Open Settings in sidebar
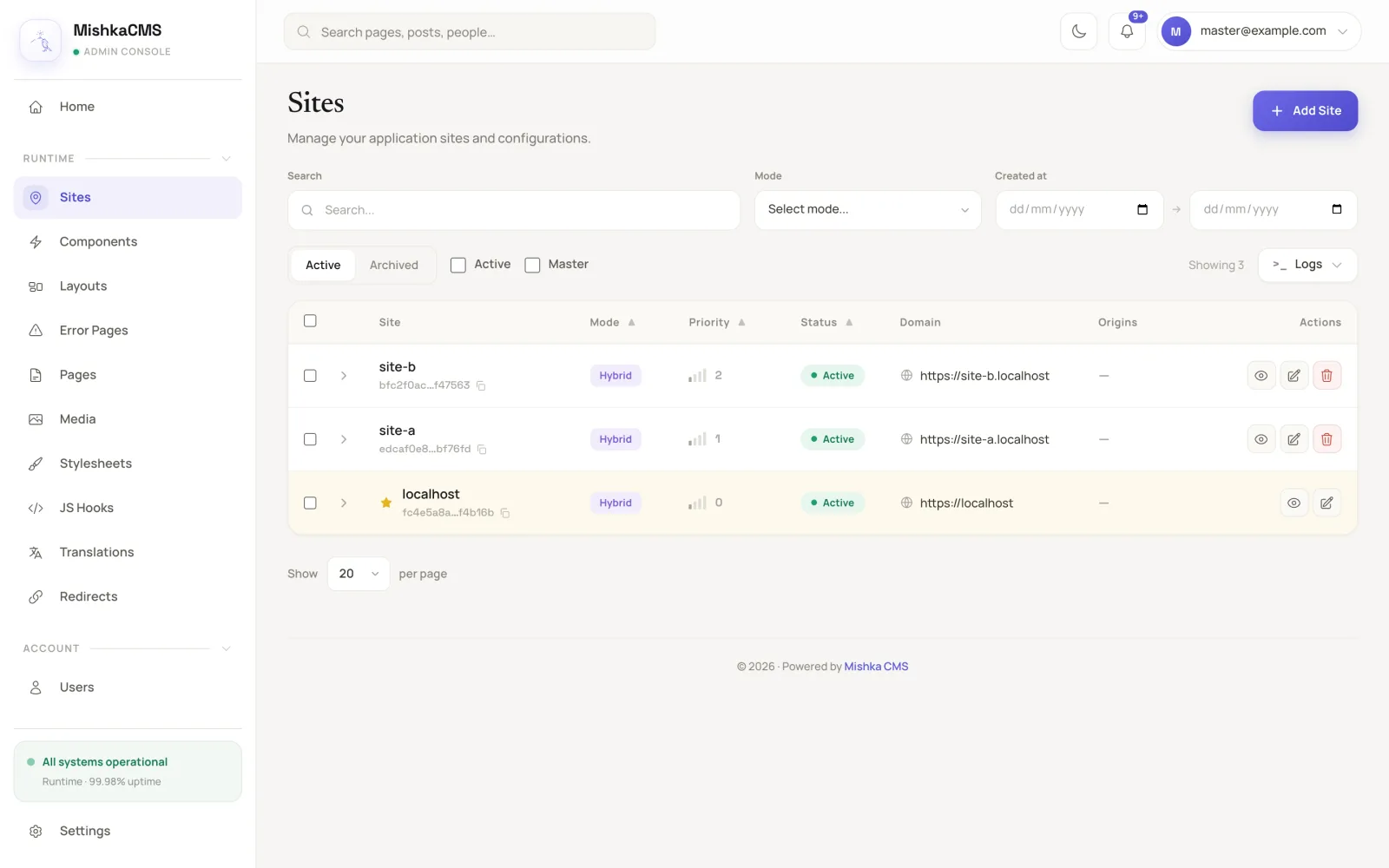 [128, 831]
